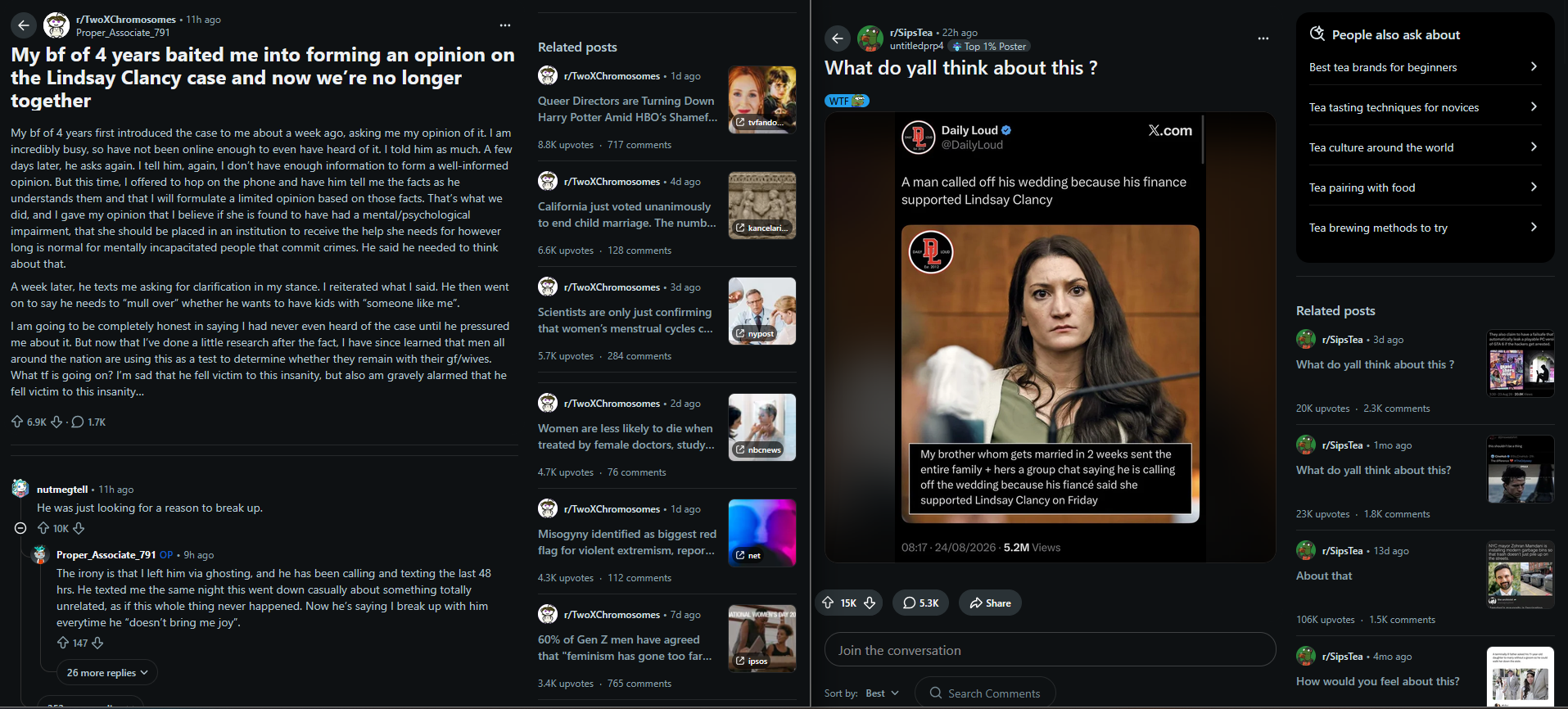Open thumbnail of the 'About that' post
The image size is (1568, 709).
[x=1521, y=575]
